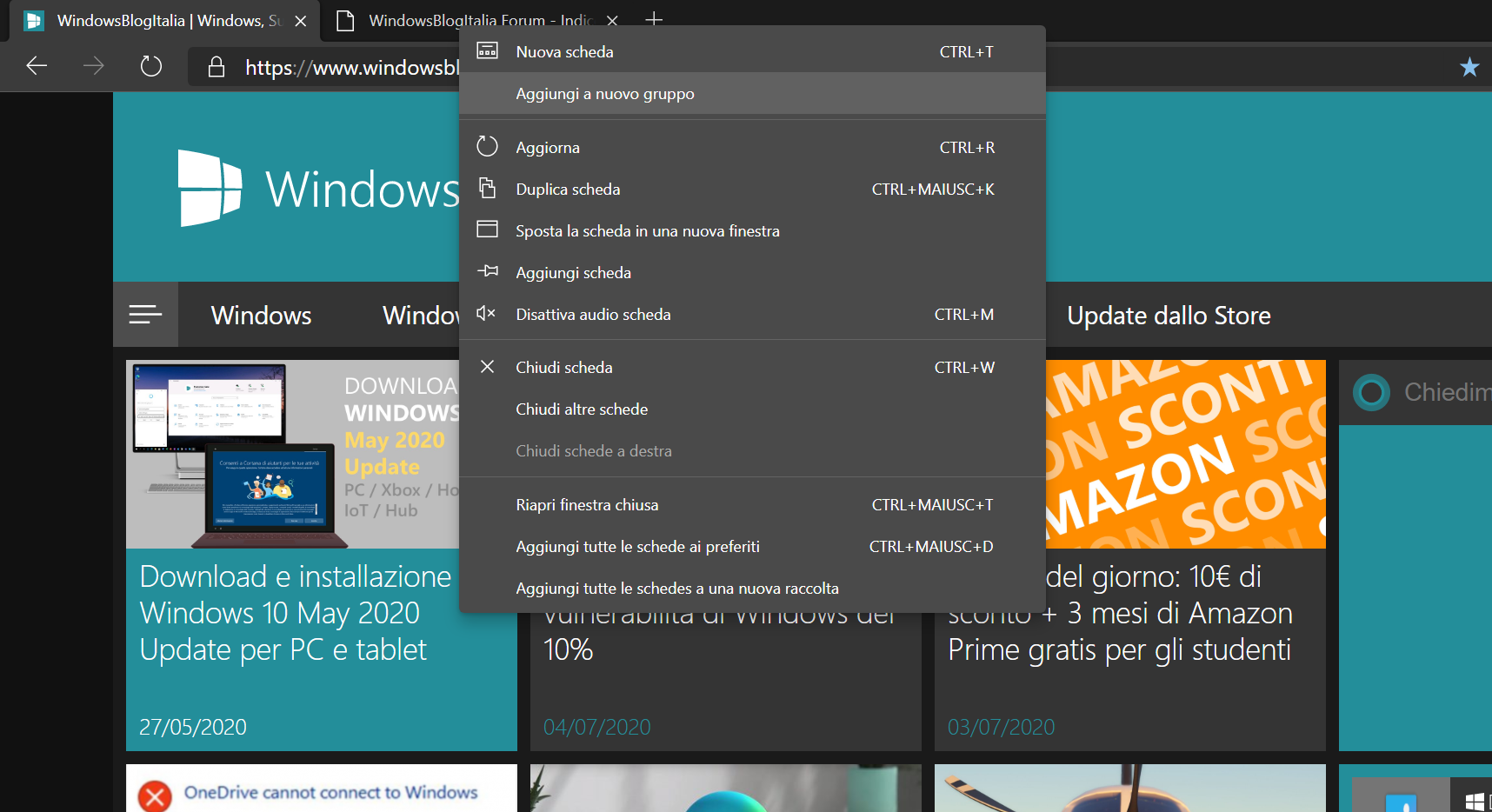Open the Windows navigation link
The image size is (1492, 812).
point(261,315)
